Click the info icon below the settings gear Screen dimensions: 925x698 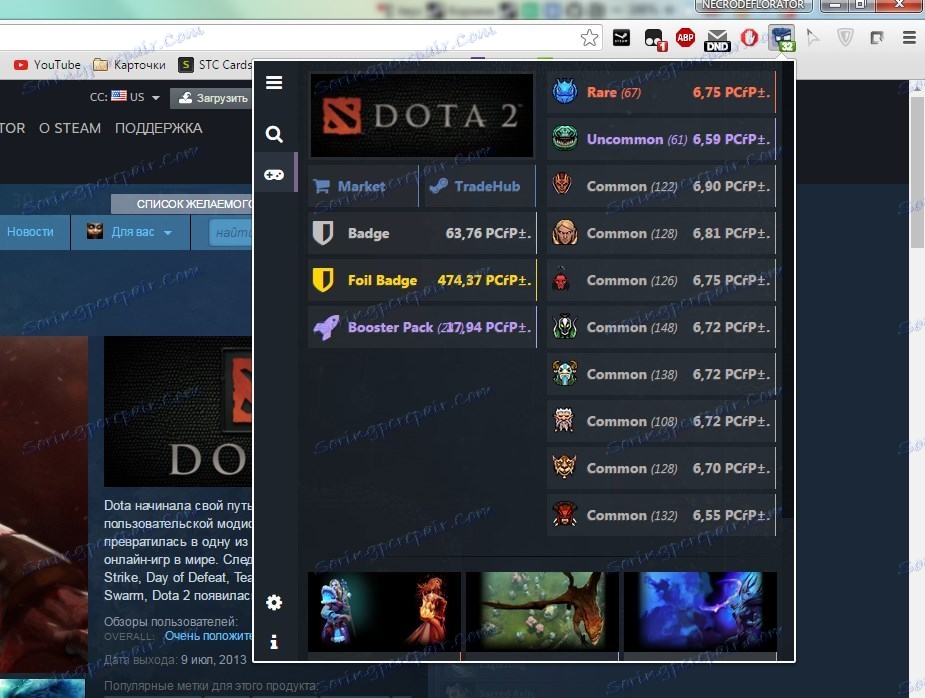pyautogui.click(x=274, y=643)
